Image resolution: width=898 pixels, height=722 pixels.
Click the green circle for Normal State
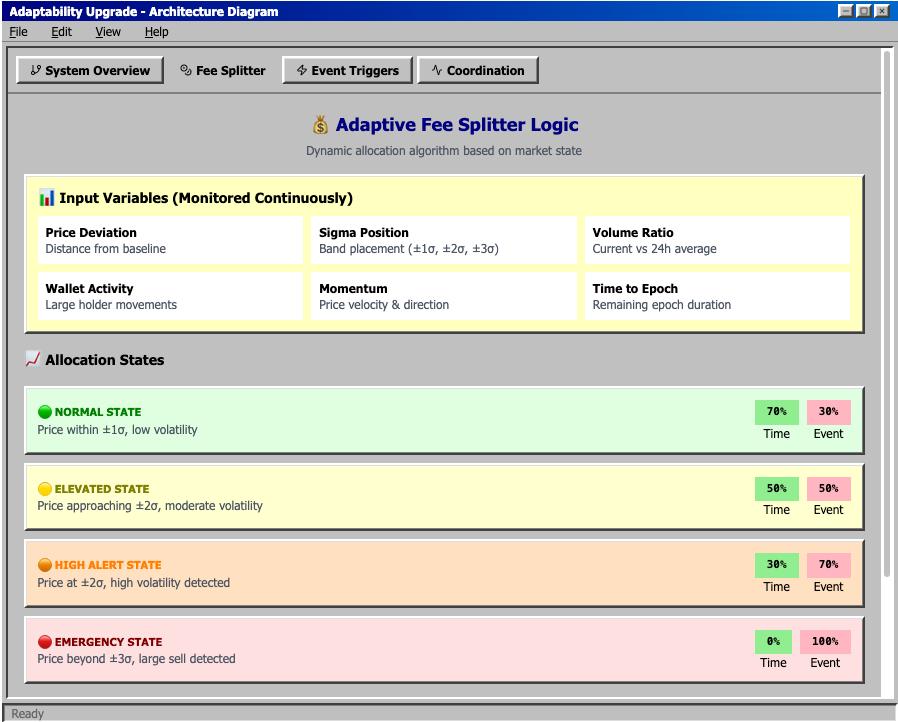(x=45, y=412)
